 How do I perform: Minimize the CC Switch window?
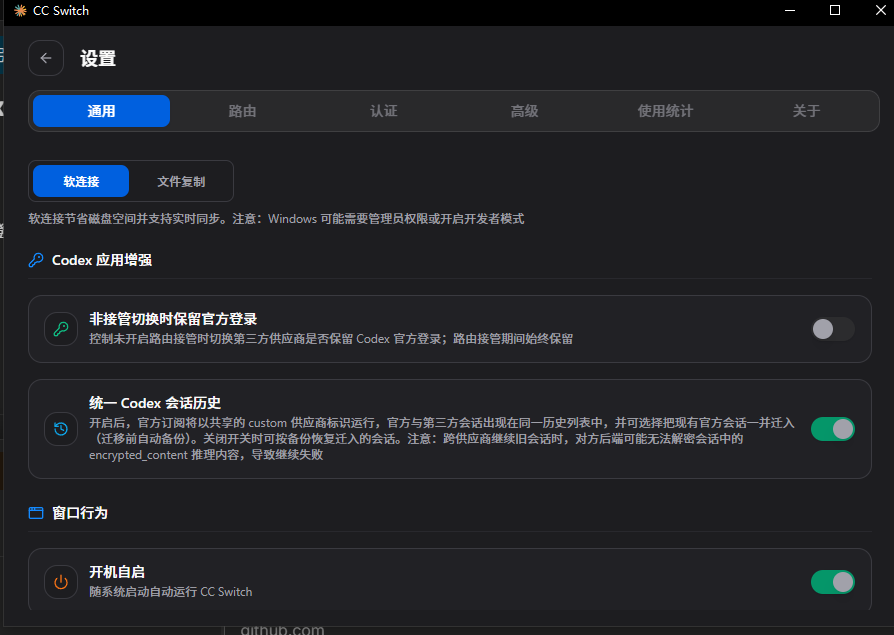click(x=790, y=11)
